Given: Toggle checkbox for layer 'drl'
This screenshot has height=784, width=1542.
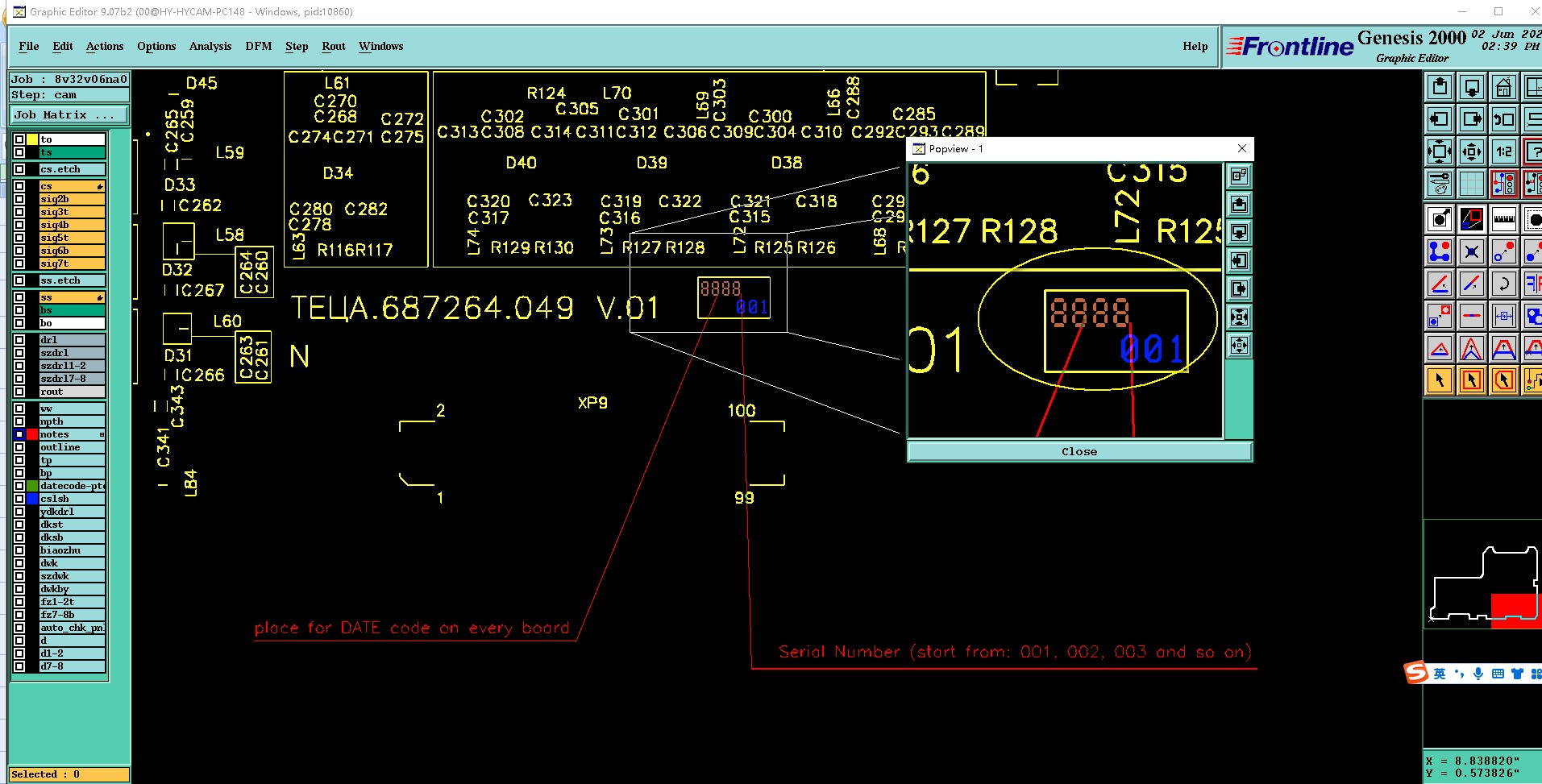Looking at the screenshot, I should tap(19, 340).
